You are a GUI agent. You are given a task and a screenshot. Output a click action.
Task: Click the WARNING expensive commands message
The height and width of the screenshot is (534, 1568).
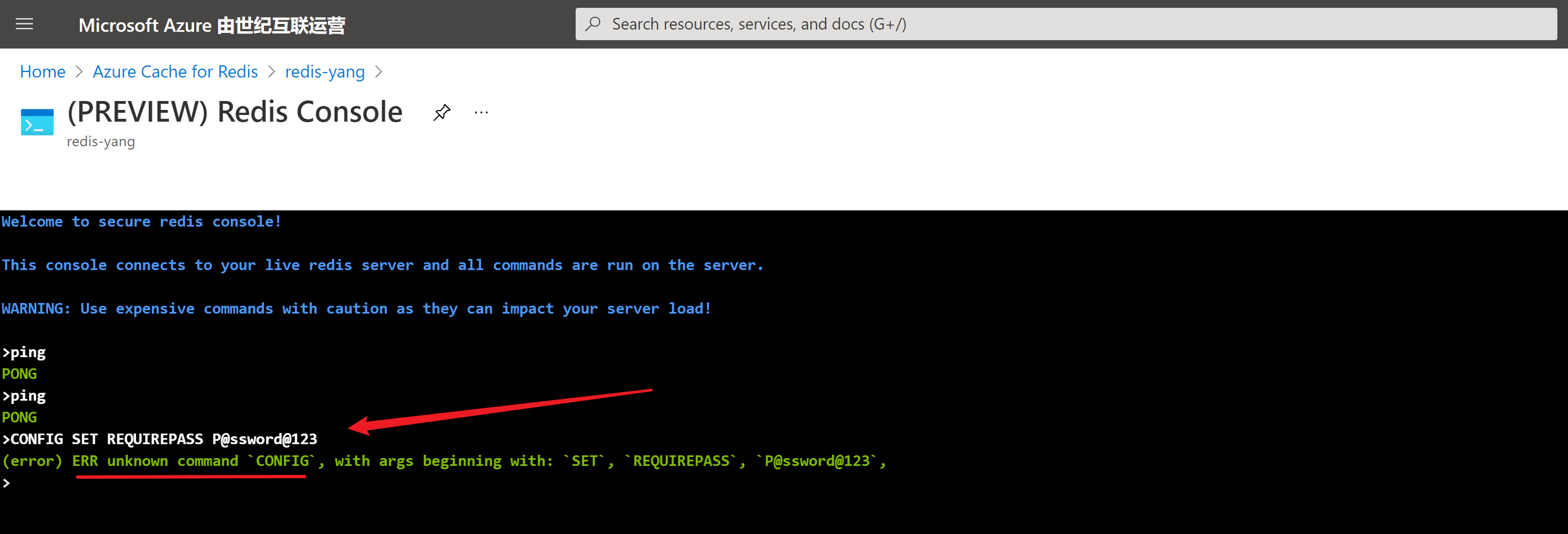[x=356, y=309]
